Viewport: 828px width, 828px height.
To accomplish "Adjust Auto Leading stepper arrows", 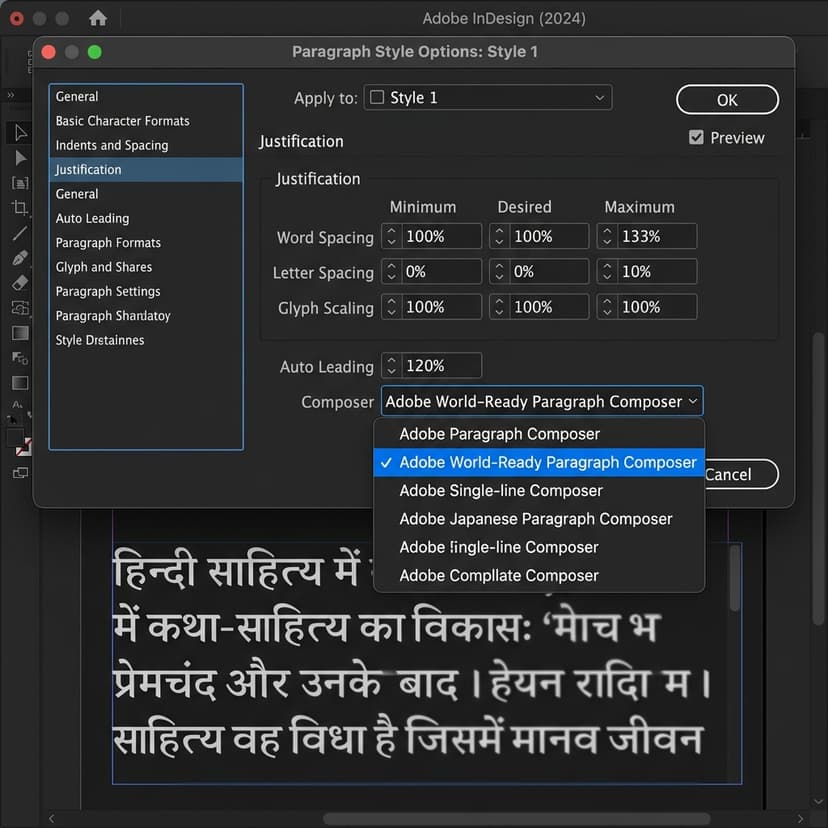I will point(391,365).
